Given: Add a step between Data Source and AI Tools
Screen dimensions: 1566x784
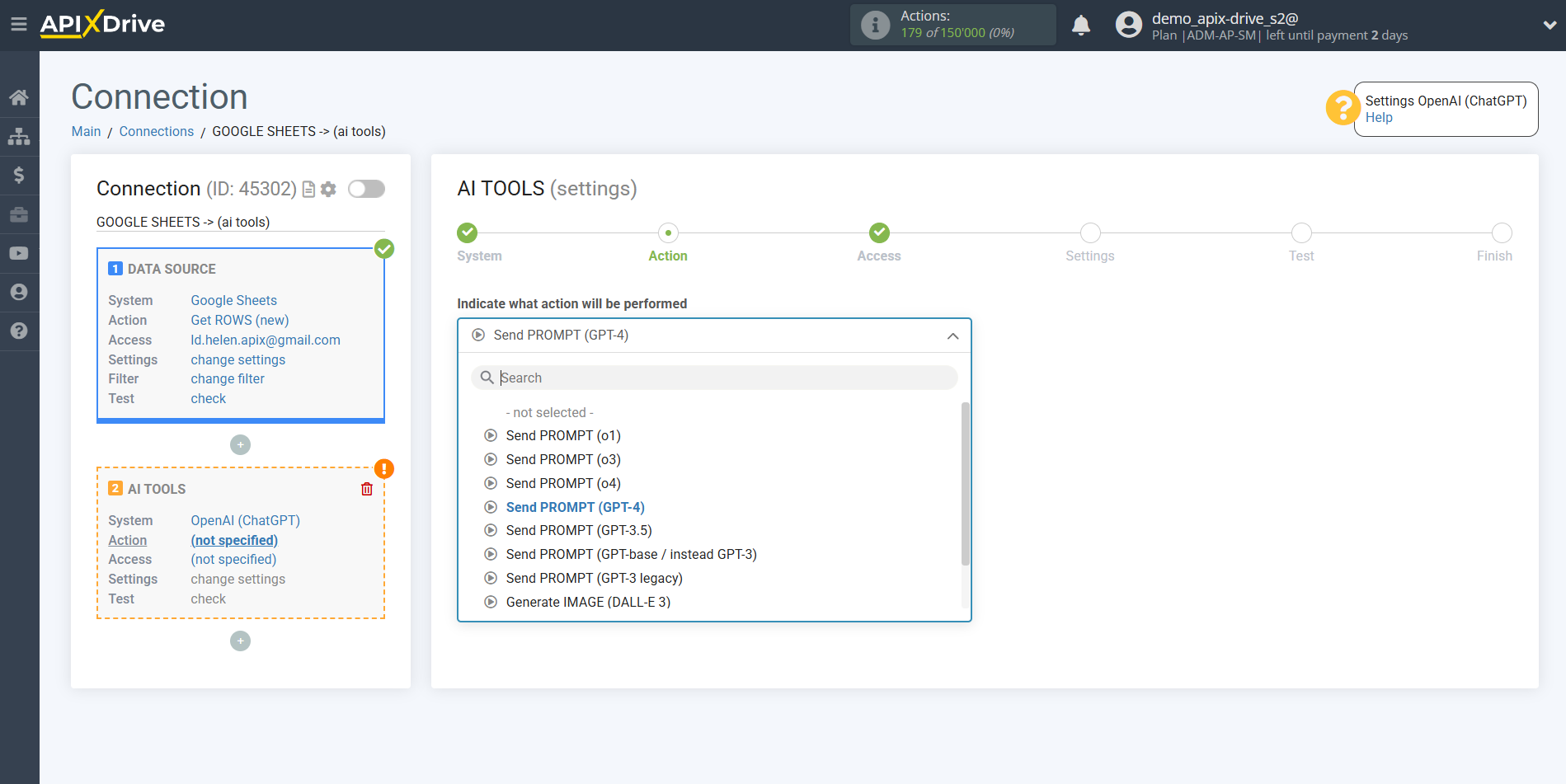Looking at the screenshot, I should [240, 445].
